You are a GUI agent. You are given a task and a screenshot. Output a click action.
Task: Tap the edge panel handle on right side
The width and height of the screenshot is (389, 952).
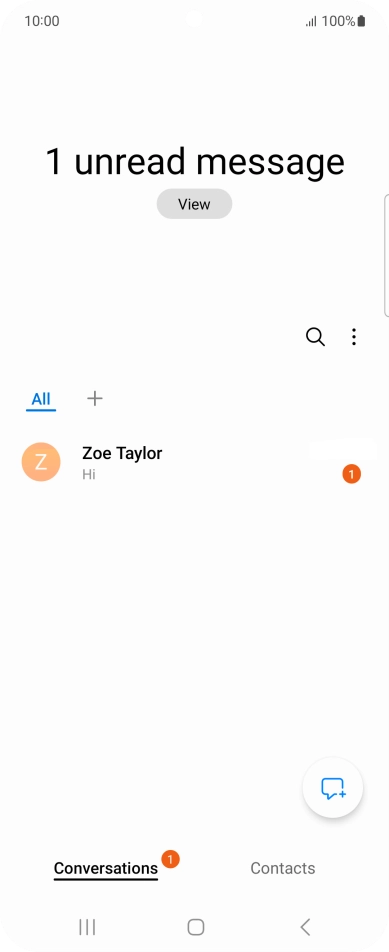click(x=386, y=256)
